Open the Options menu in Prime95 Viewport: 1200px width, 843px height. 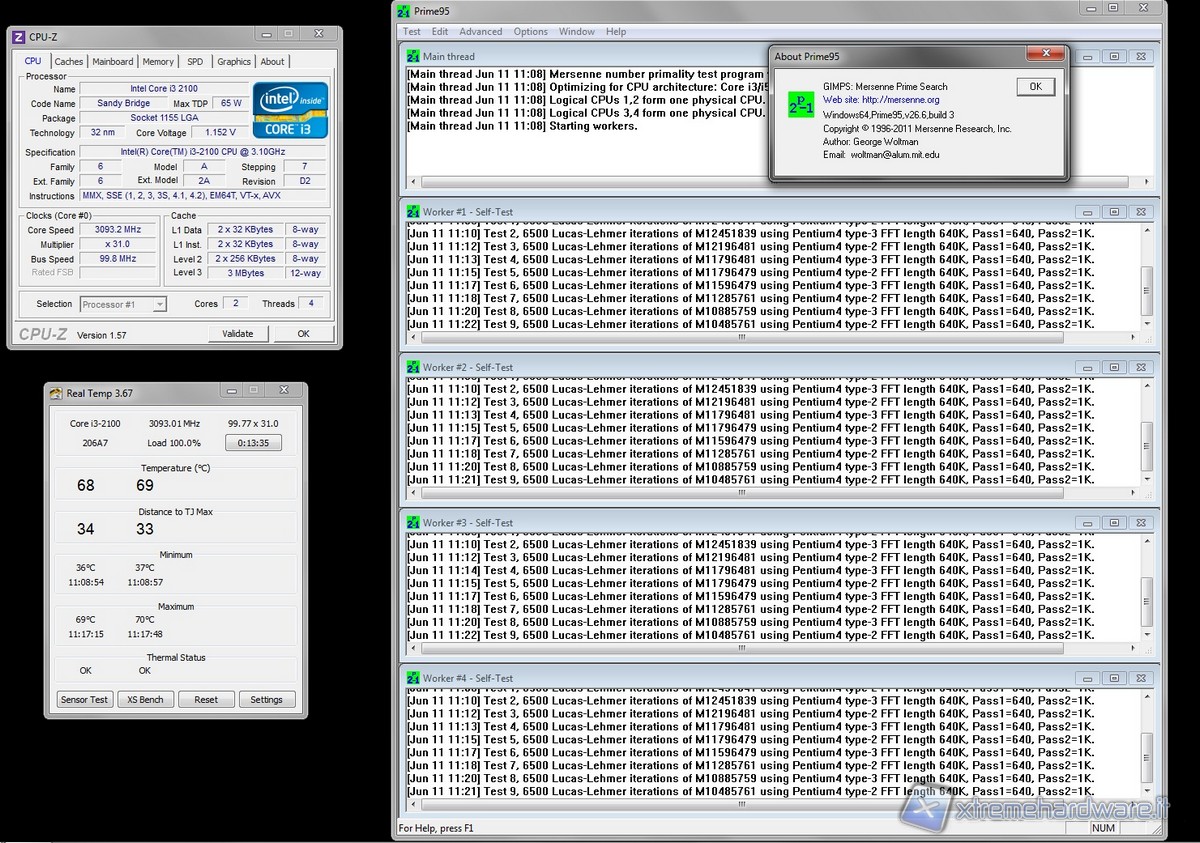530,31
